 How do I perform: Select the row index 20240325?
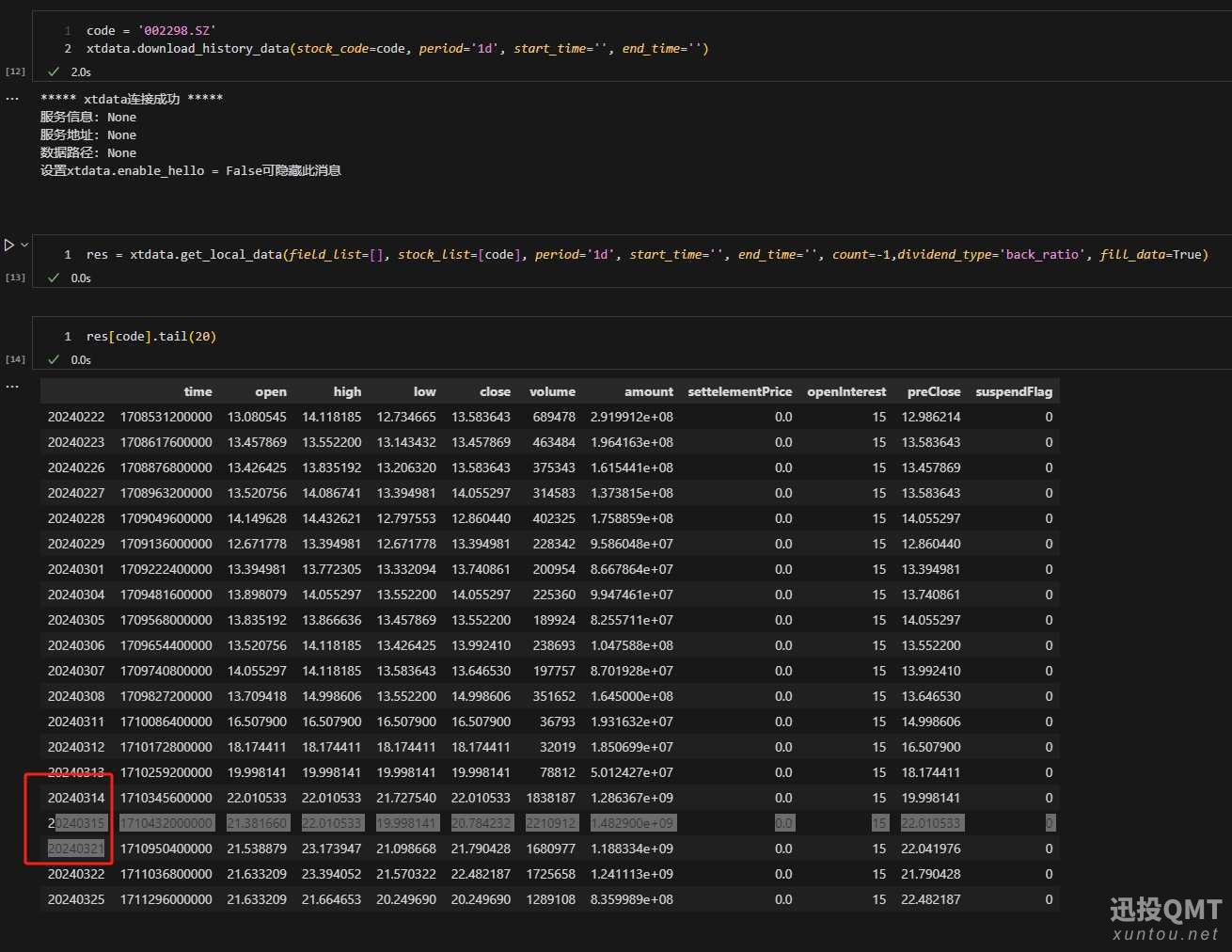coord(76,899)
